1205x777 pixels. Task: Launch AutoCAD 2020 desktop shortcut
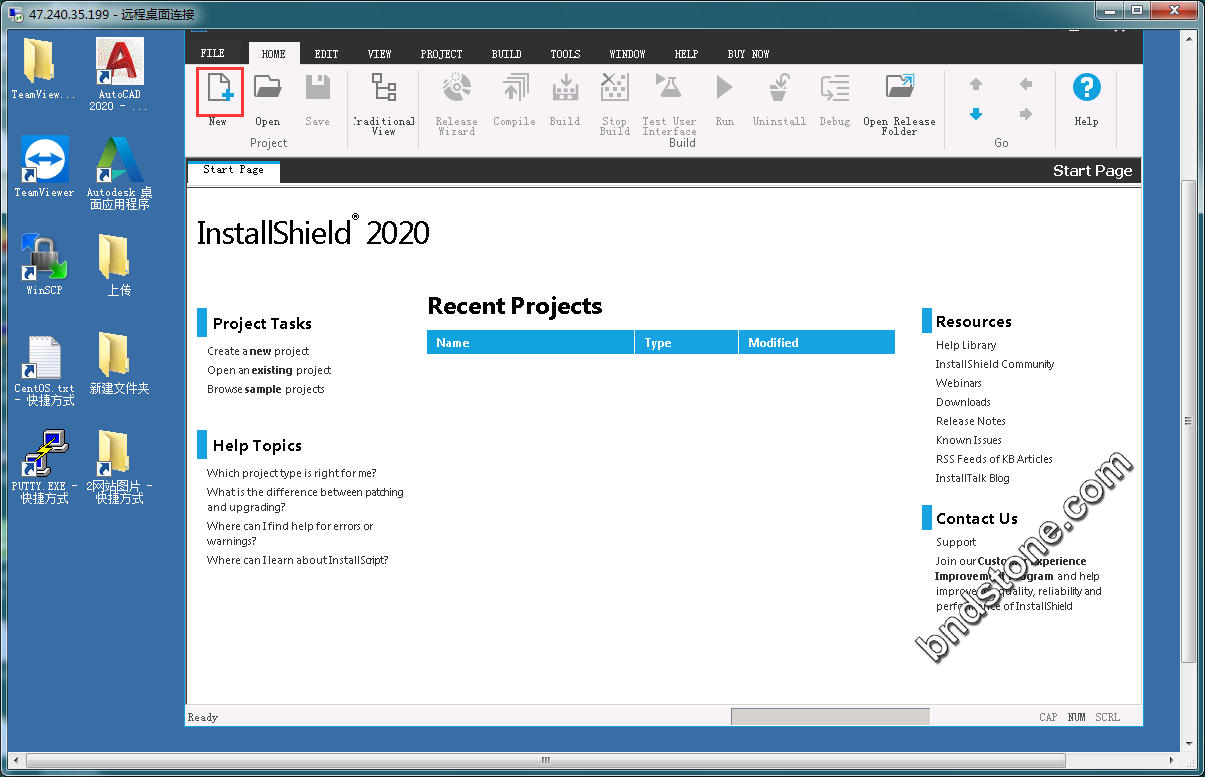[119, 72]
